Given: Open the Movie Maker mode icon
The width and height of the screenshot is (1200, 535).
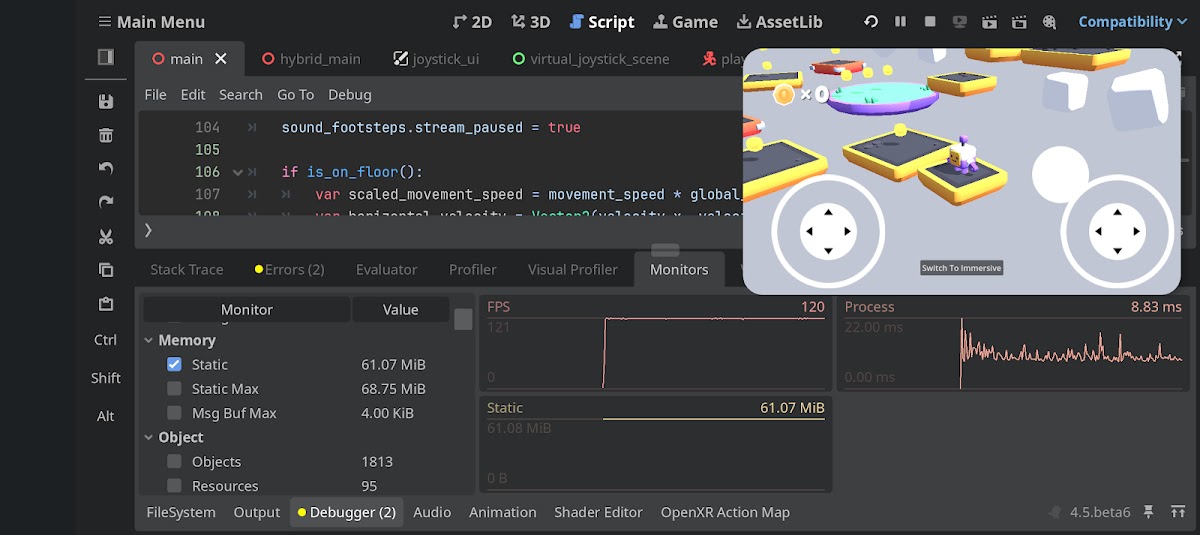Looking at the screenshot, I should coord(1049,22).
